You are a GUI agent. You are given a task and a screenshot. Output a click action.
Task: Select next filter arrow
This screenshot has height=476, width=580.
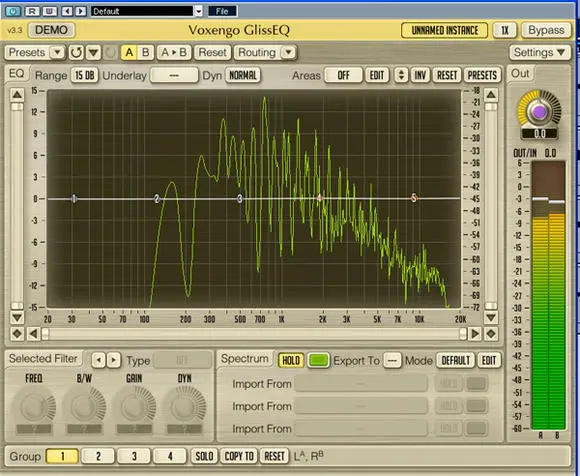[114, 360]
